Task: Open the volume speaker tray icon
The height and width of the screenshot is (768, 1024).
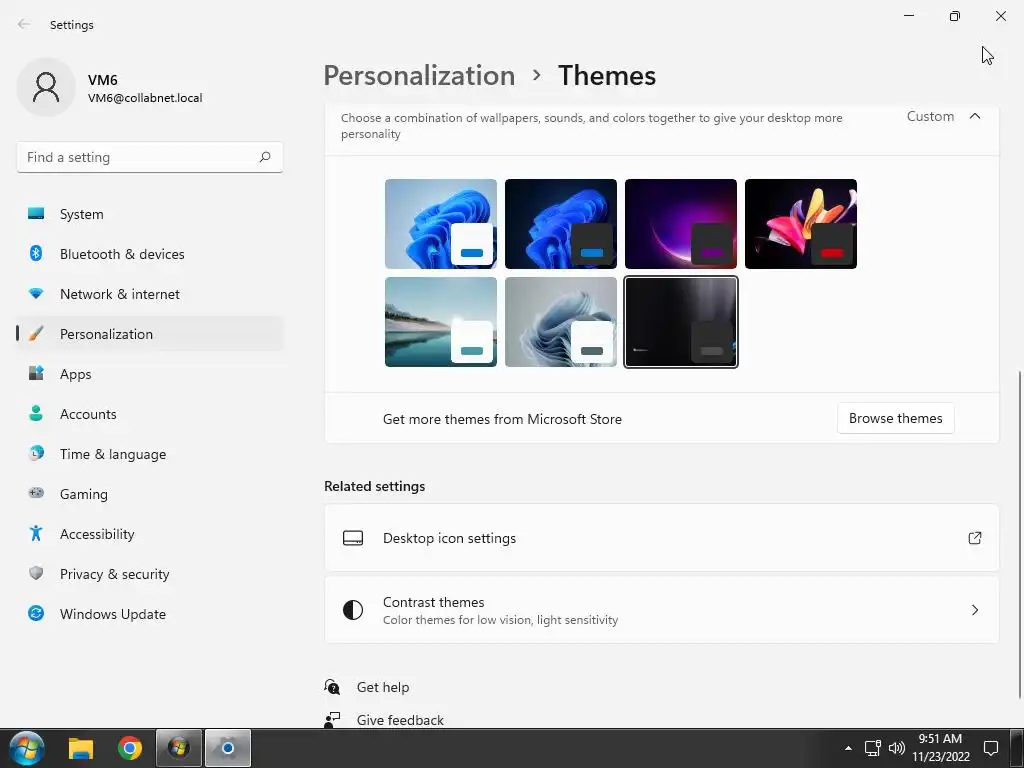Action: tap(897, 748)
